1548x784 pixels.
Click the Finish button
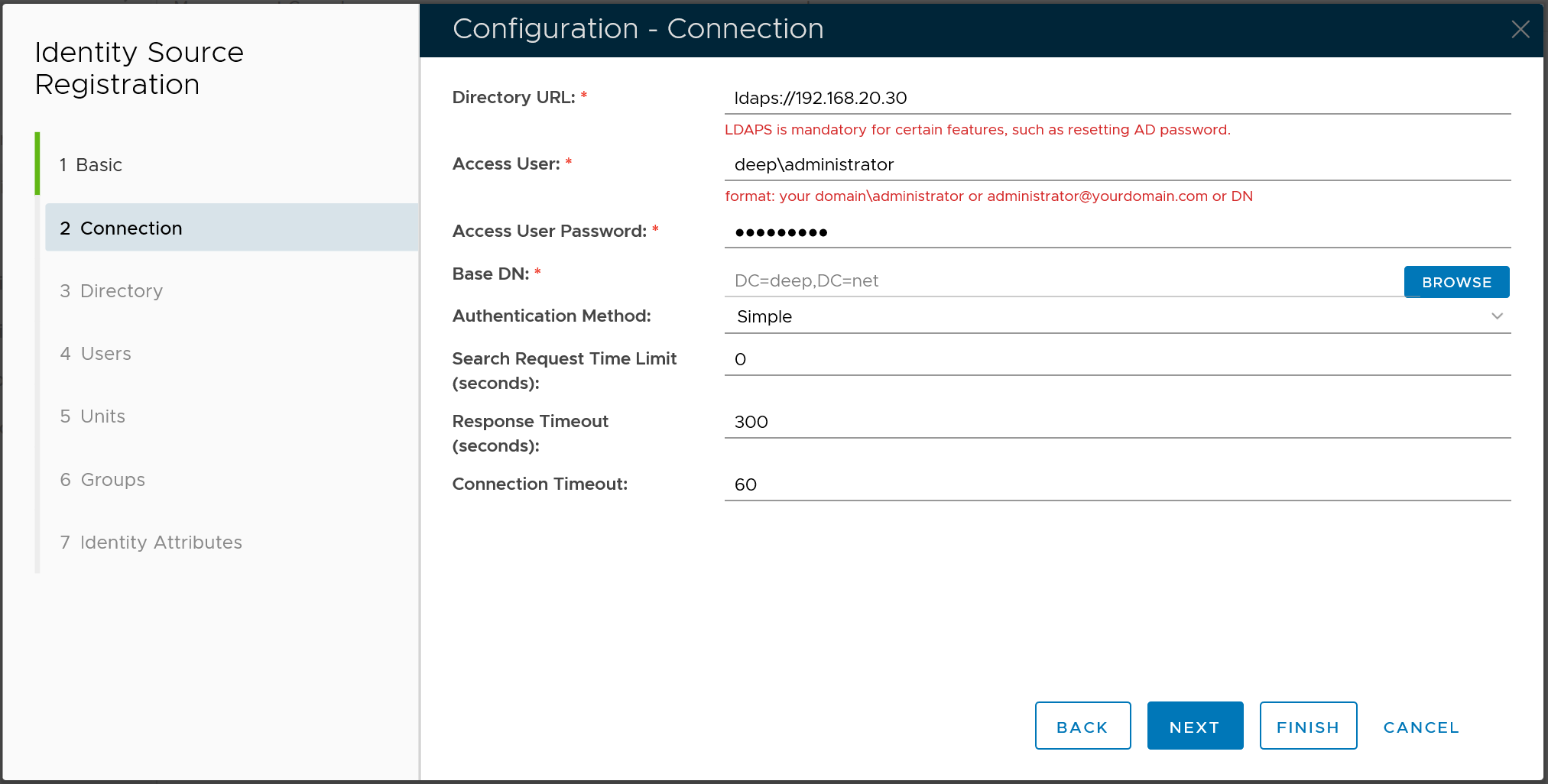1307,727
